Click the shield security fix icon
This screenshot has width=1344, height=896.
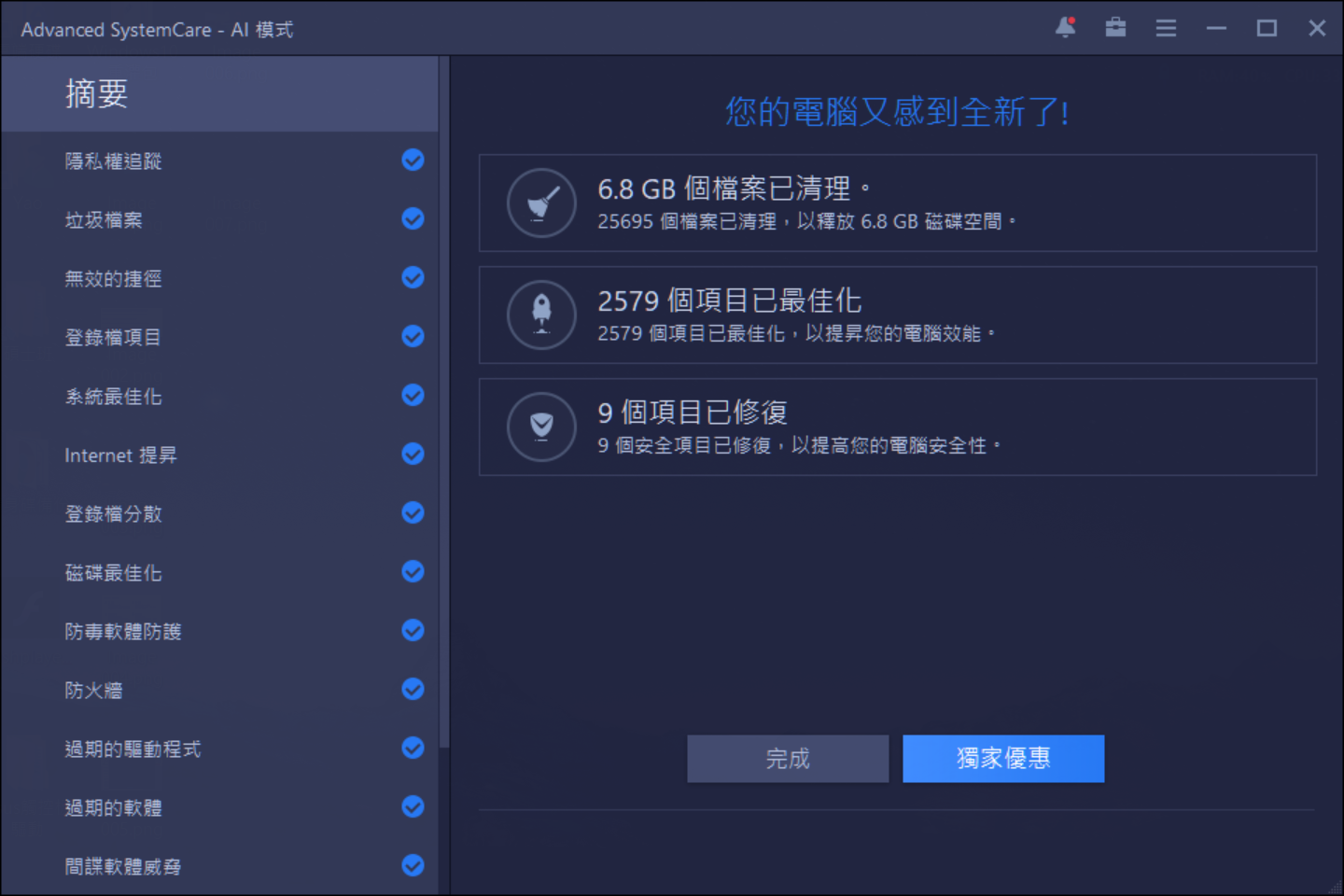point(541,427)
